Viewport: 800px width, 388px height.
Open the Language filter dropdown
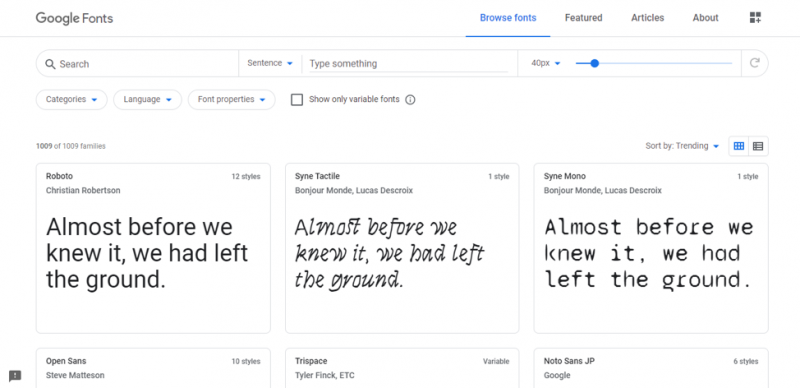(147, 100)
